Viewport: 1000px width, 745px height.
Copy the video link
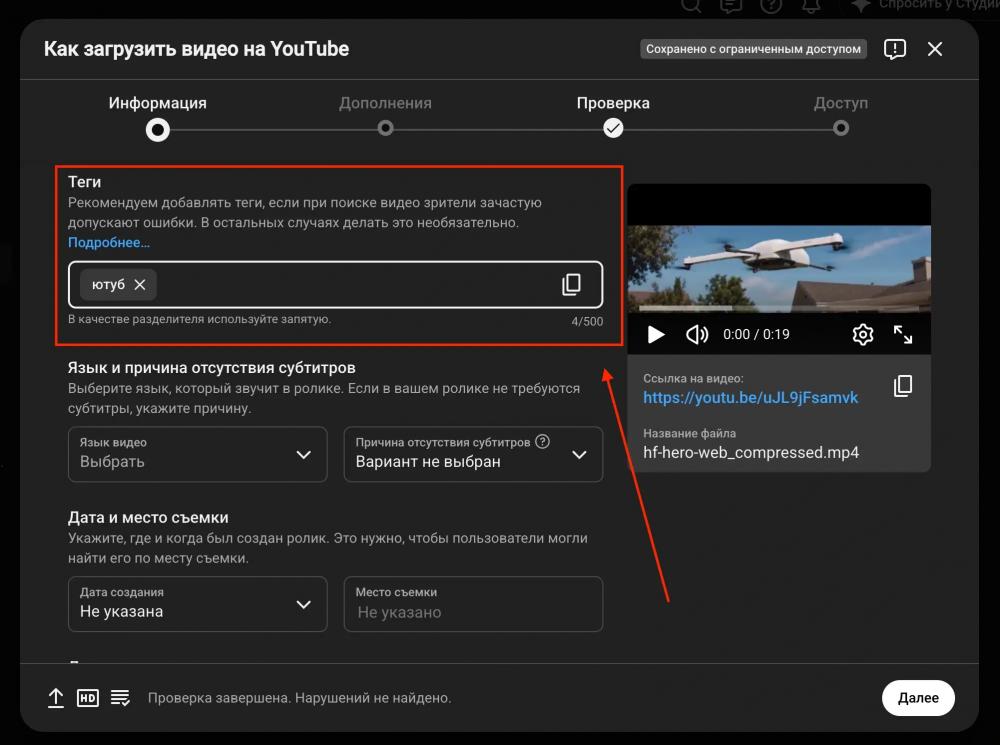[902, 385]
